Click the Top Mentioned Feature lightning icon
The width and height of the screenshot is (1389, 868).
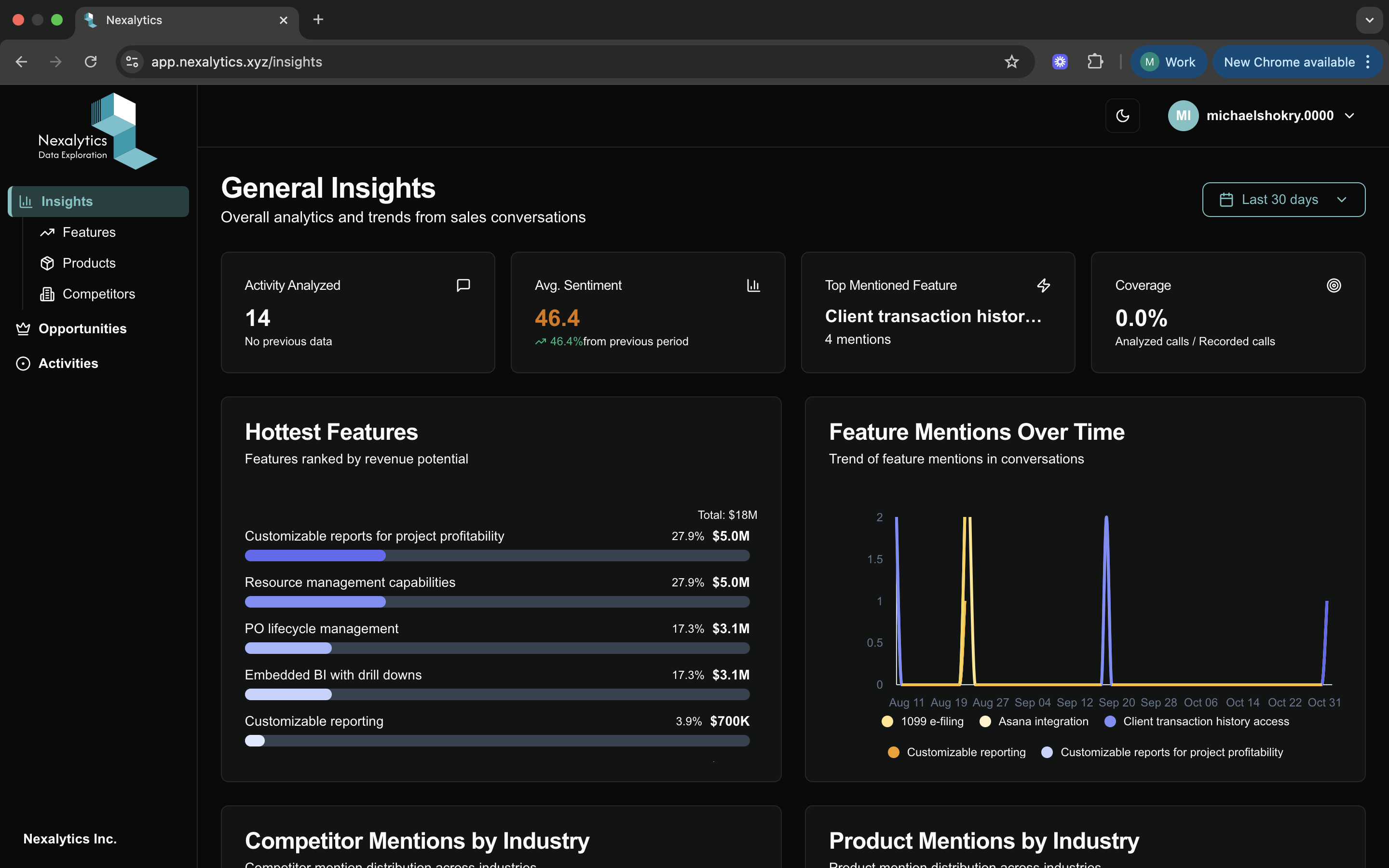(x=1044, y=285)
